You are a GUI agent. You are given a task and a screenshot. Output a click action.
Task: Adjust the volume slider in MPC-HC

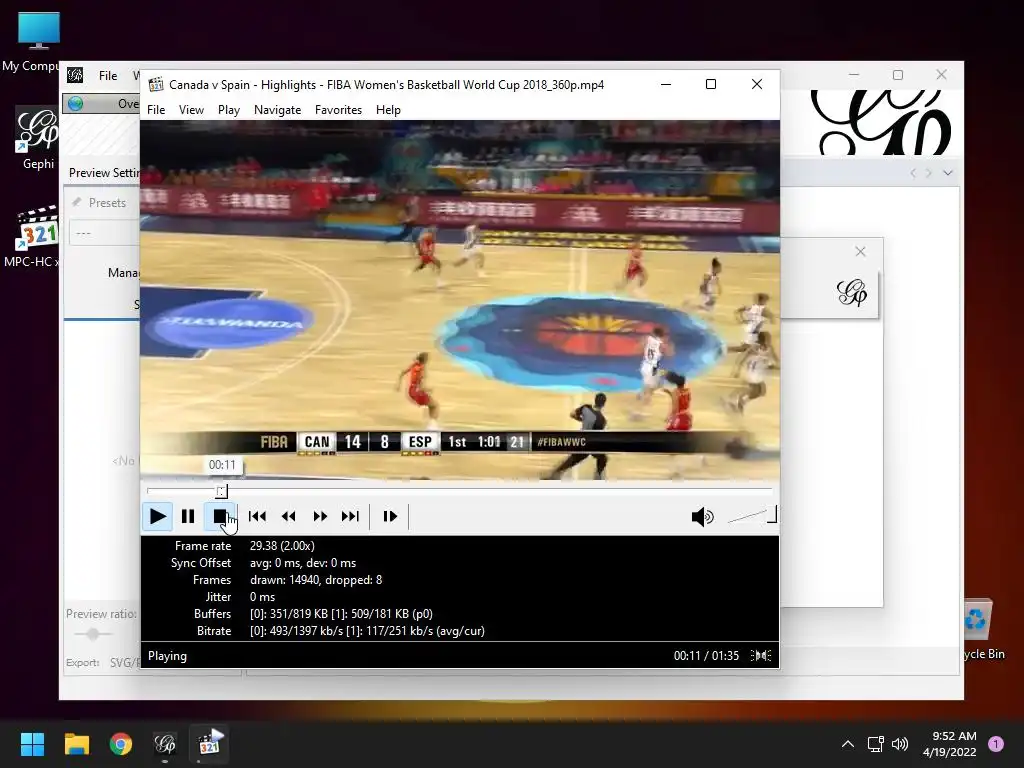point(751,515)
